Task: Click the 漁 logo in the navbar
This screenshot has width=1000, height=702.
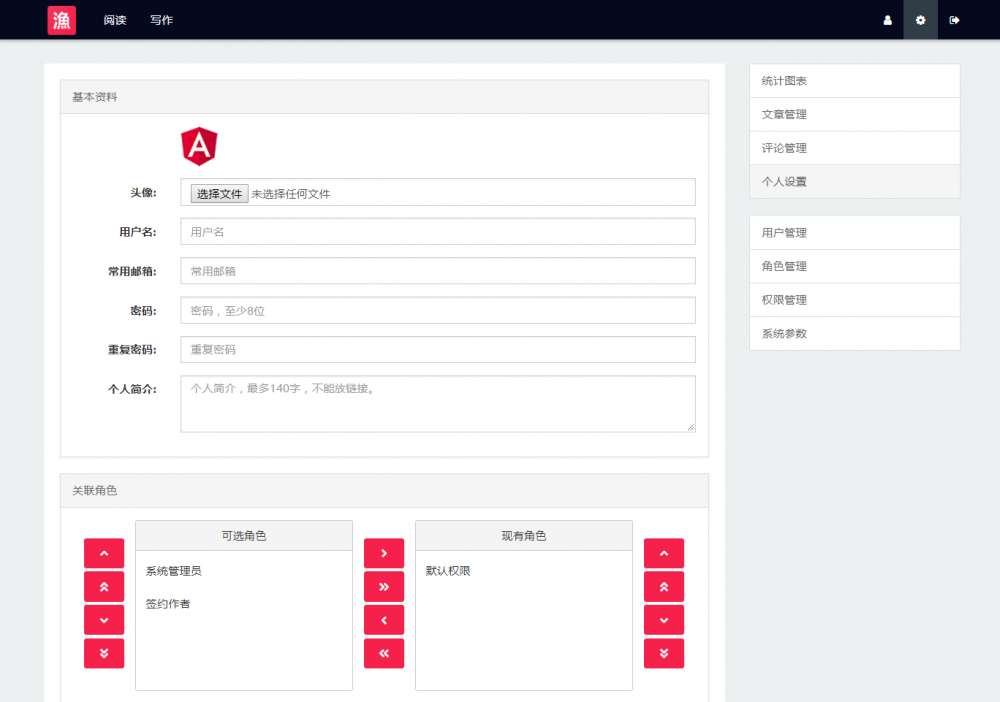Action: tap(61, 20)
